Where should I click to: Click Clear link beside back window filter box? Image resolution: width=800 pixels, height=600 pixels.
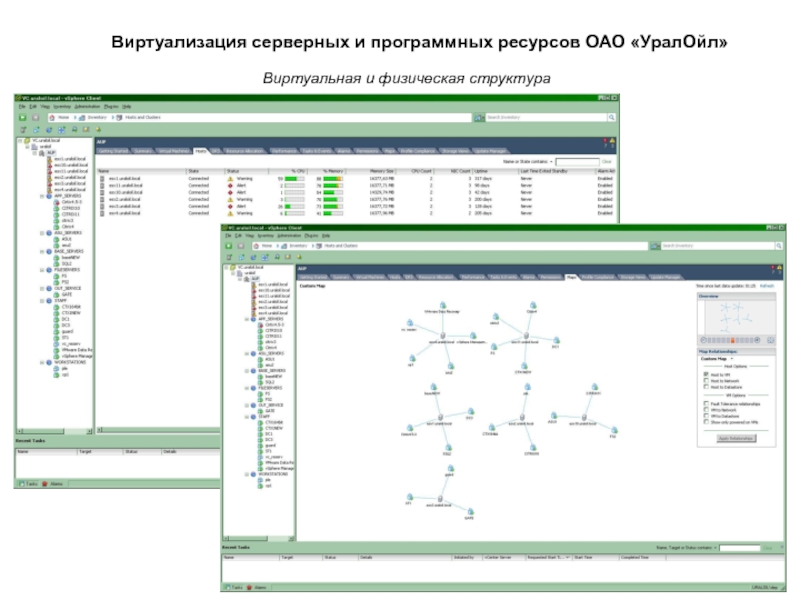[x=606, y=162]
